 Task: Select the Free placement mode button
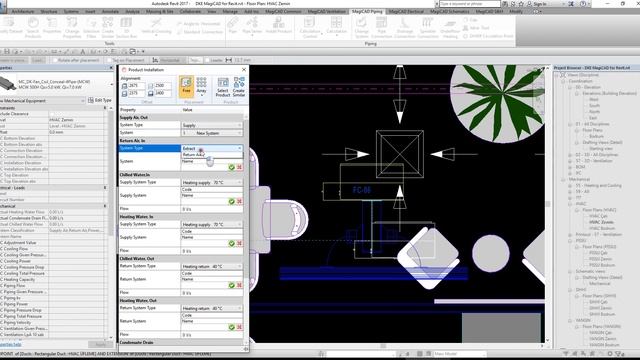pyautogui.click(x=186, y=86)
